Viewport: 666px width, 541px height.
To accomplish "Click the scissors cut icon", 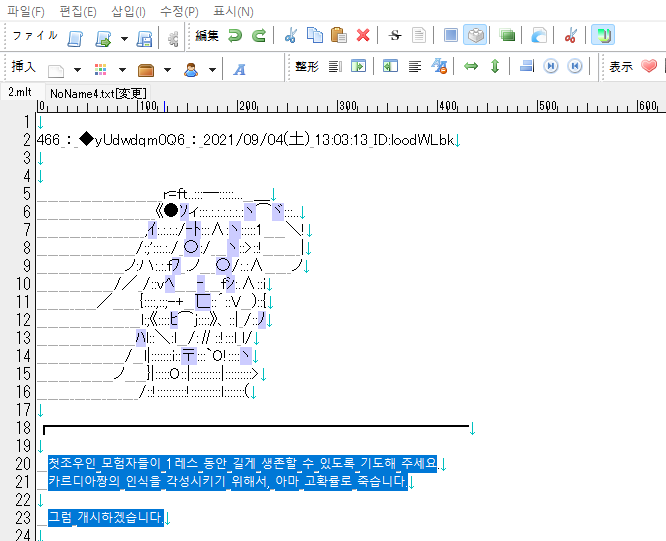I will [x=291, y=36].
